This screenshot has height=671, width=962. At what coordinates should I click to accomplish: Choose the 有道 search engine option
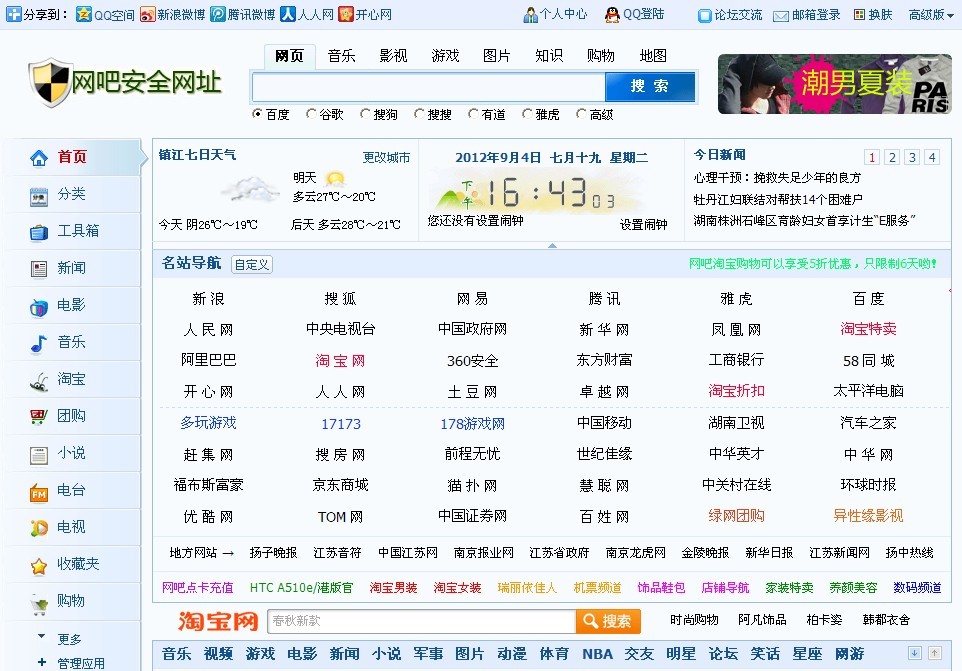pos(474,114)
